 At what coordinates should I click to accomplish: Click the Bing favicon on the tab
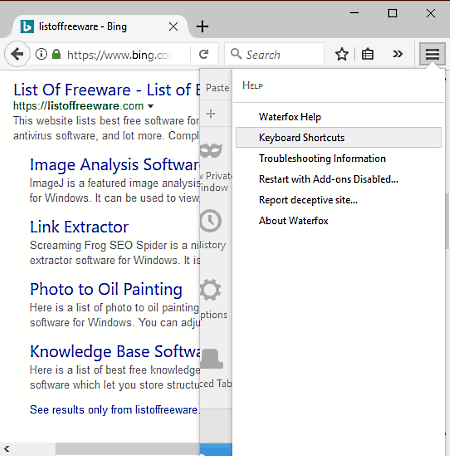(27, 27)
